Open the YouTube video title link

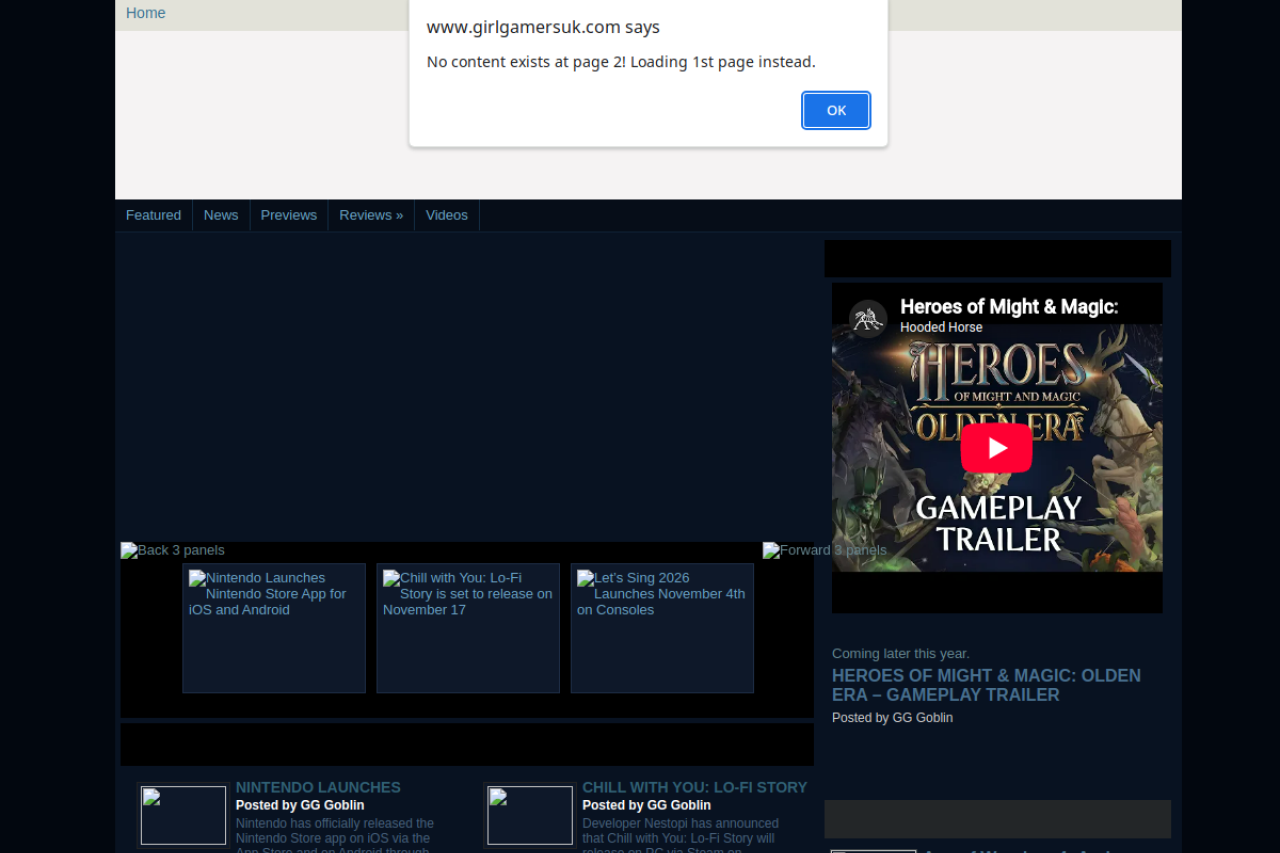coord(1009,307)
